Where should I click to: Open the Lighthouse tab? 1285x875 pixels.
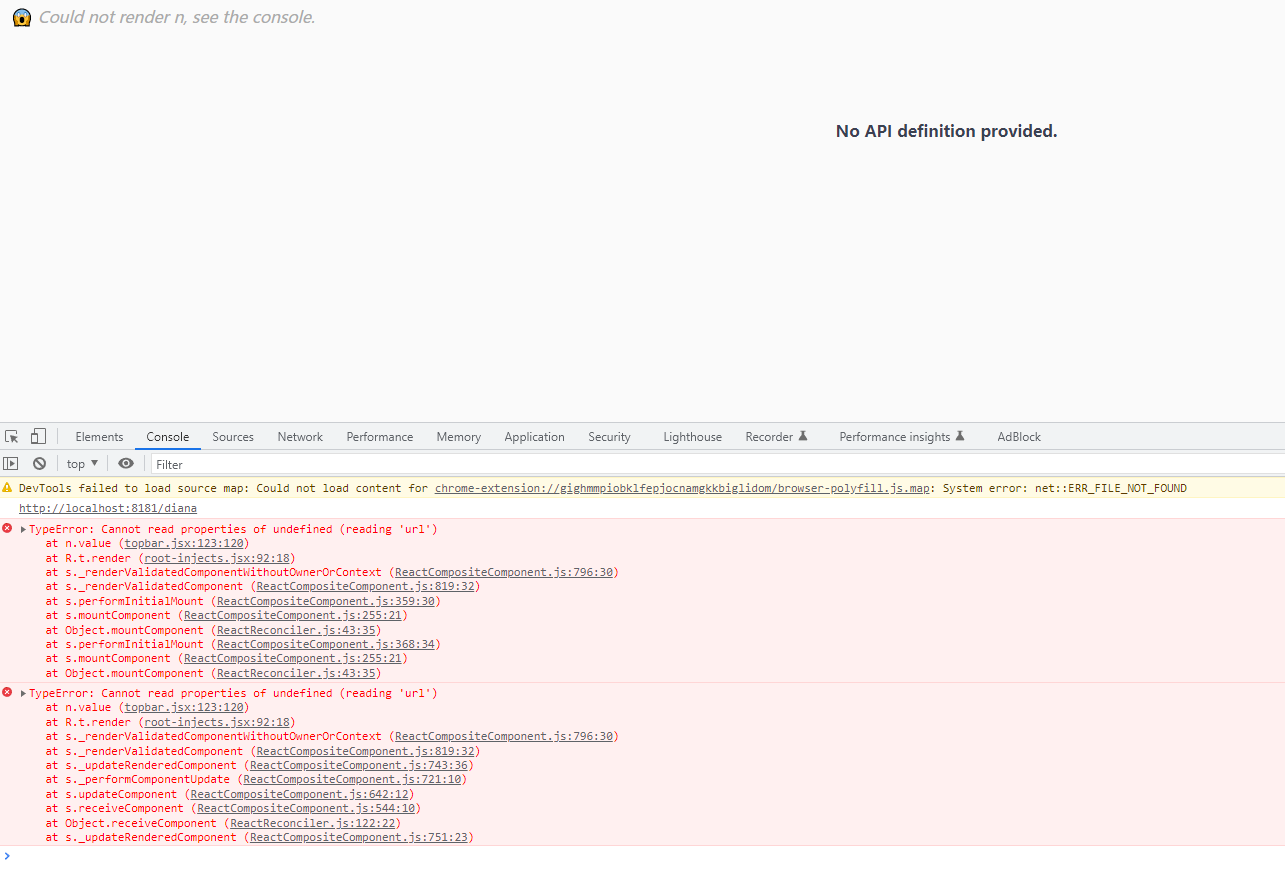(x=692, y=436)
